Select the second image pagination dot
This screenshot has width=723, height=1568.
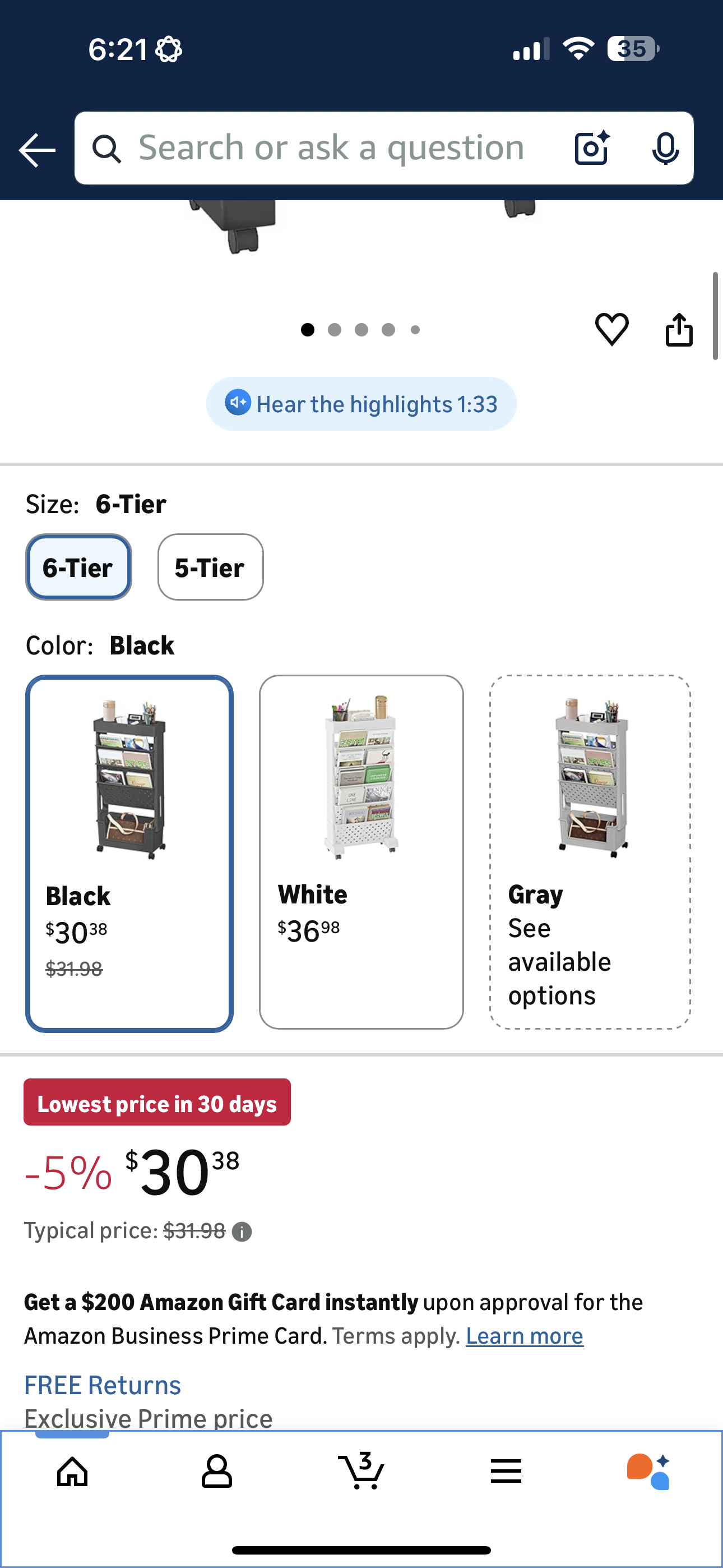pos(335,329)
